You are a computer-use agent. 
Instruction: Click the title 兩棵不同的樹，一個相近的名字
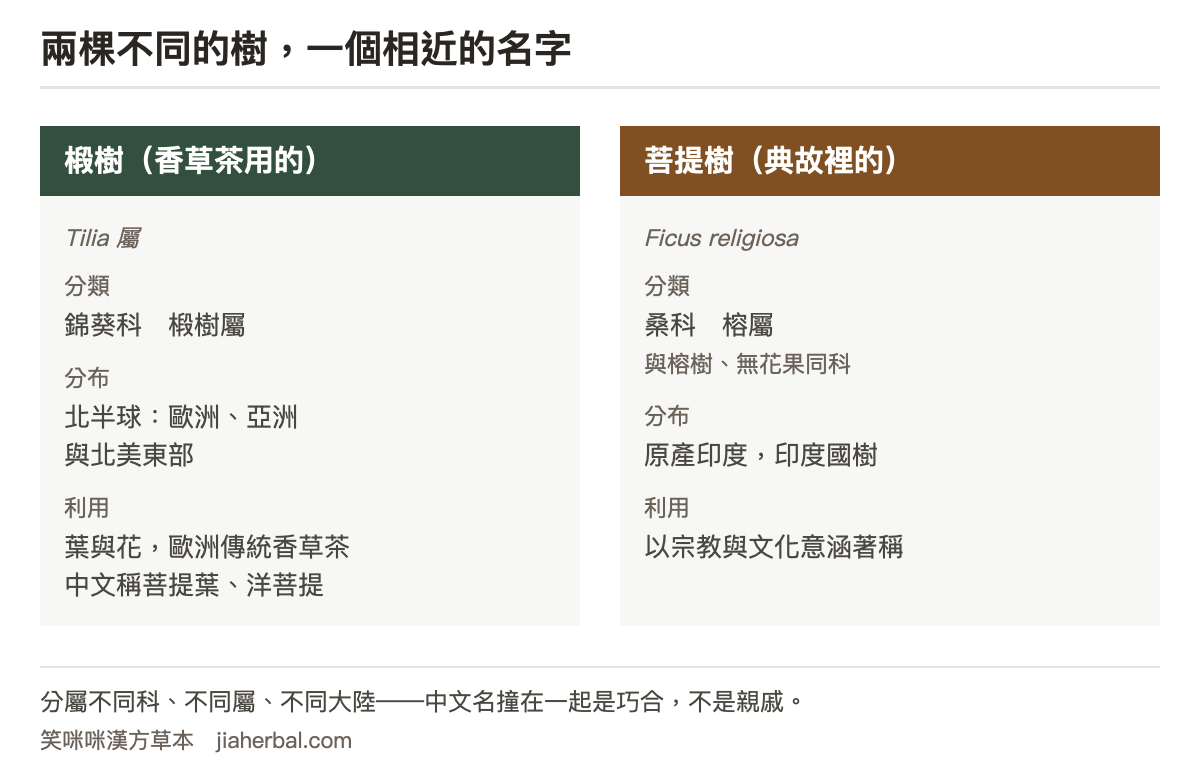point(306,48)
